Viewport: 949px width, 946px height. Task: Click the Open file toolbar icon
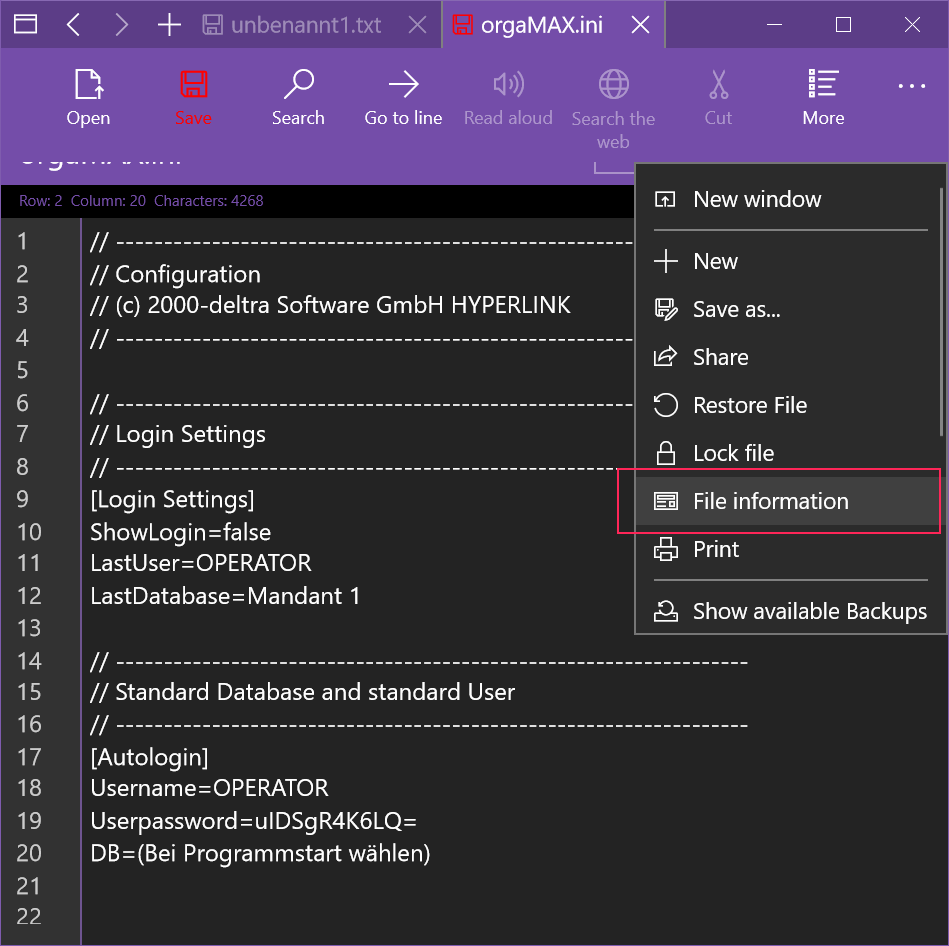click(x=88, y=85)
